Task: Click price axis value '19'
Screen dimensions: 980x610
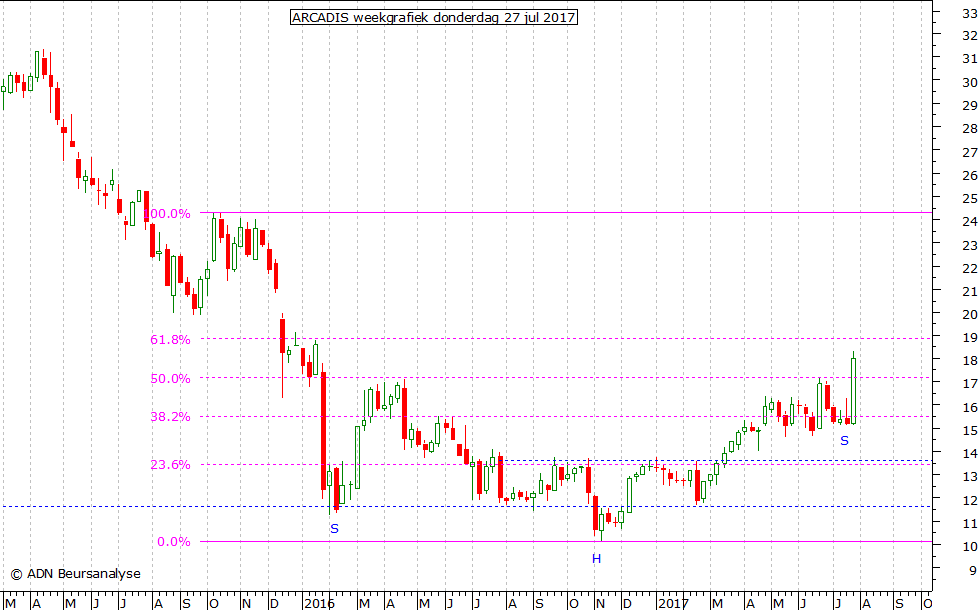Action: tap(969, 338)
